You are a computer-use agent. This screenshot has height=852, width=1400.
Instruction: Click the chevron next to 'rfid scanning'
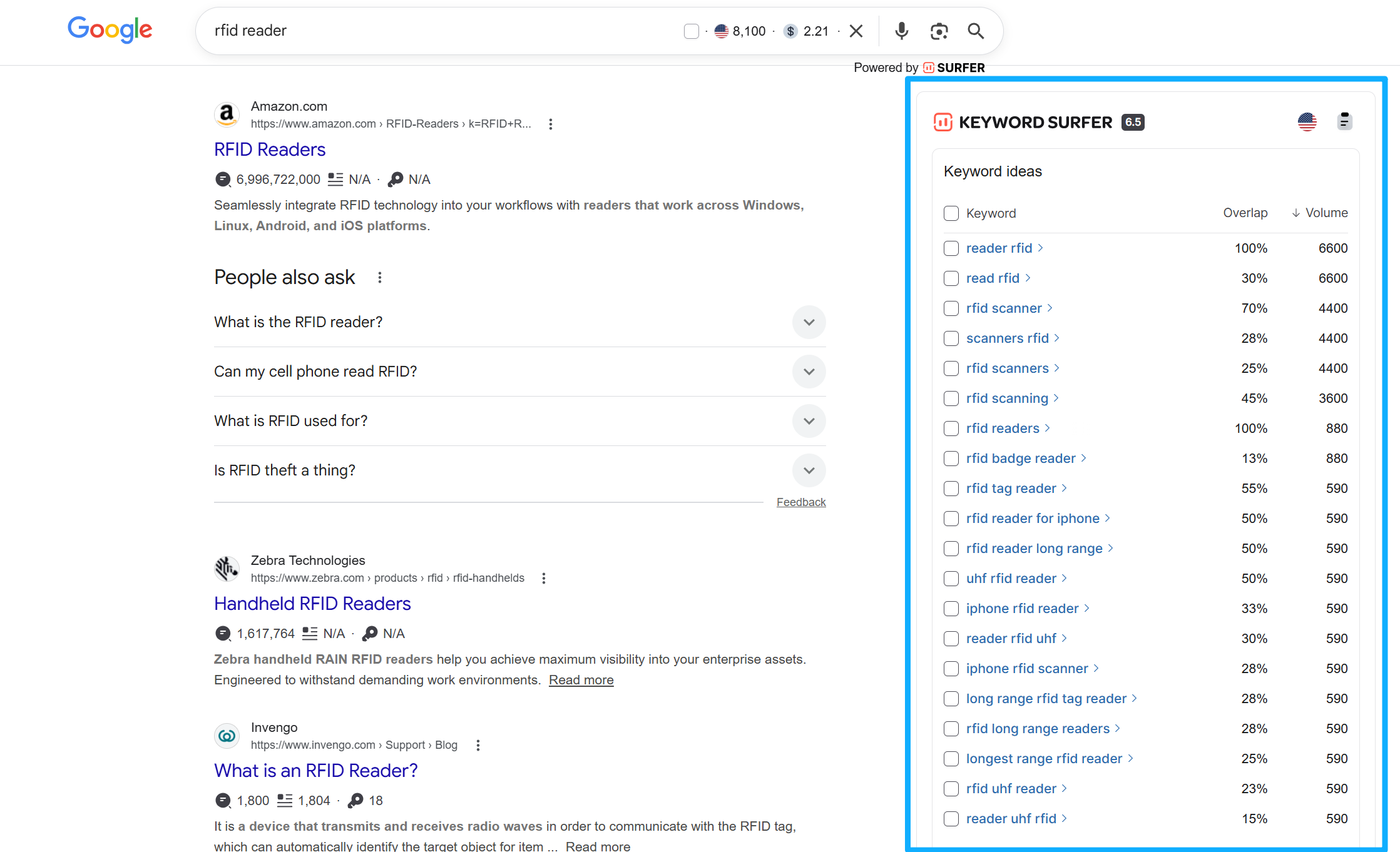click(1056, 398)
